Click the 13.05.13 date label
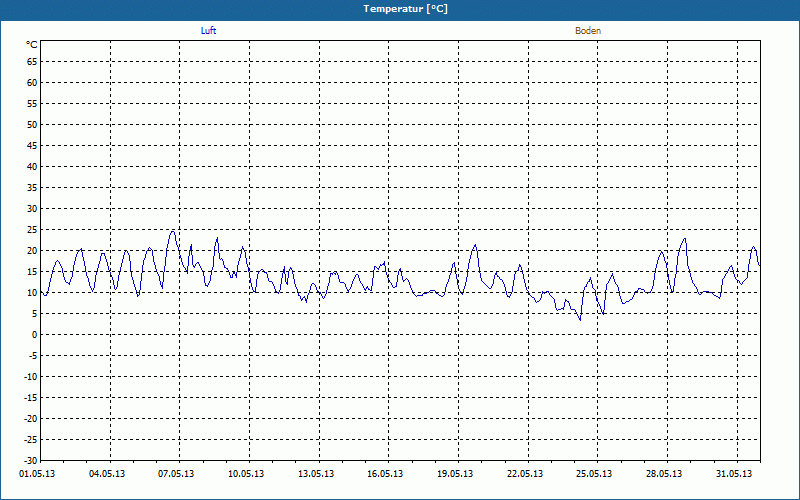This screenshot has width=800, height=500. (316, 474)
